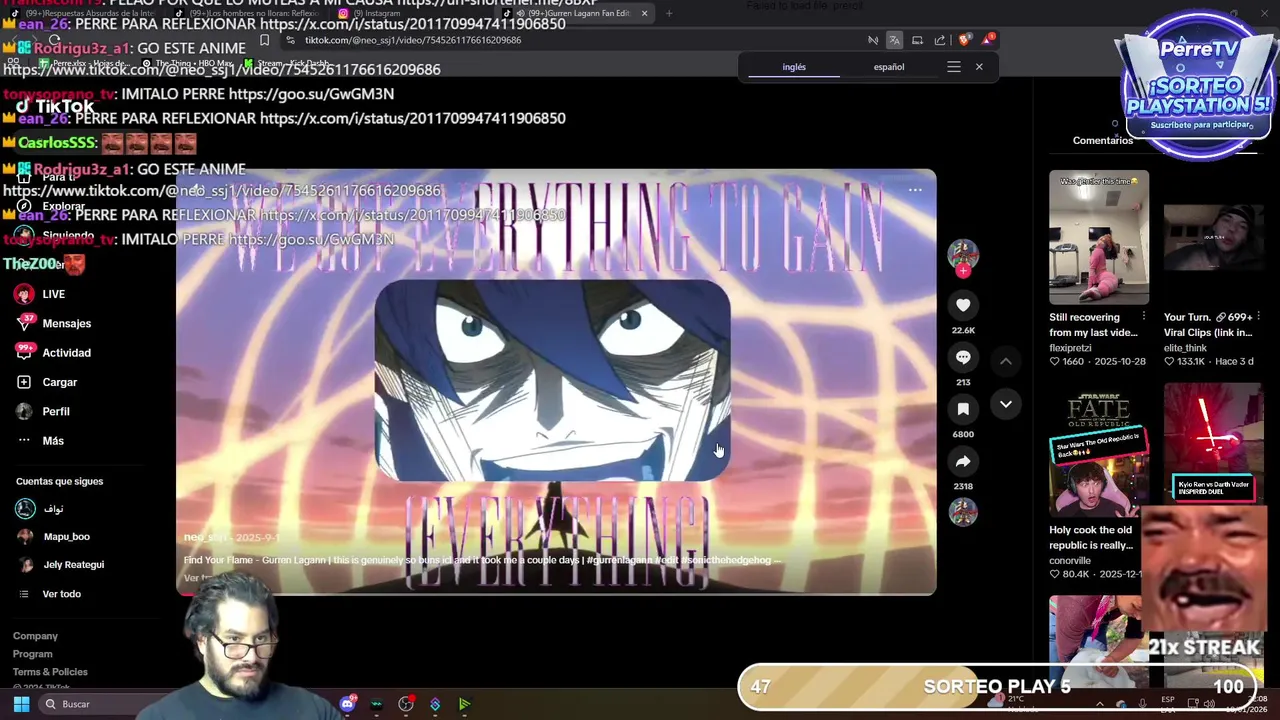Close the translate popup
This screenshot has width=1280, height=720.
tap(979, 67)
